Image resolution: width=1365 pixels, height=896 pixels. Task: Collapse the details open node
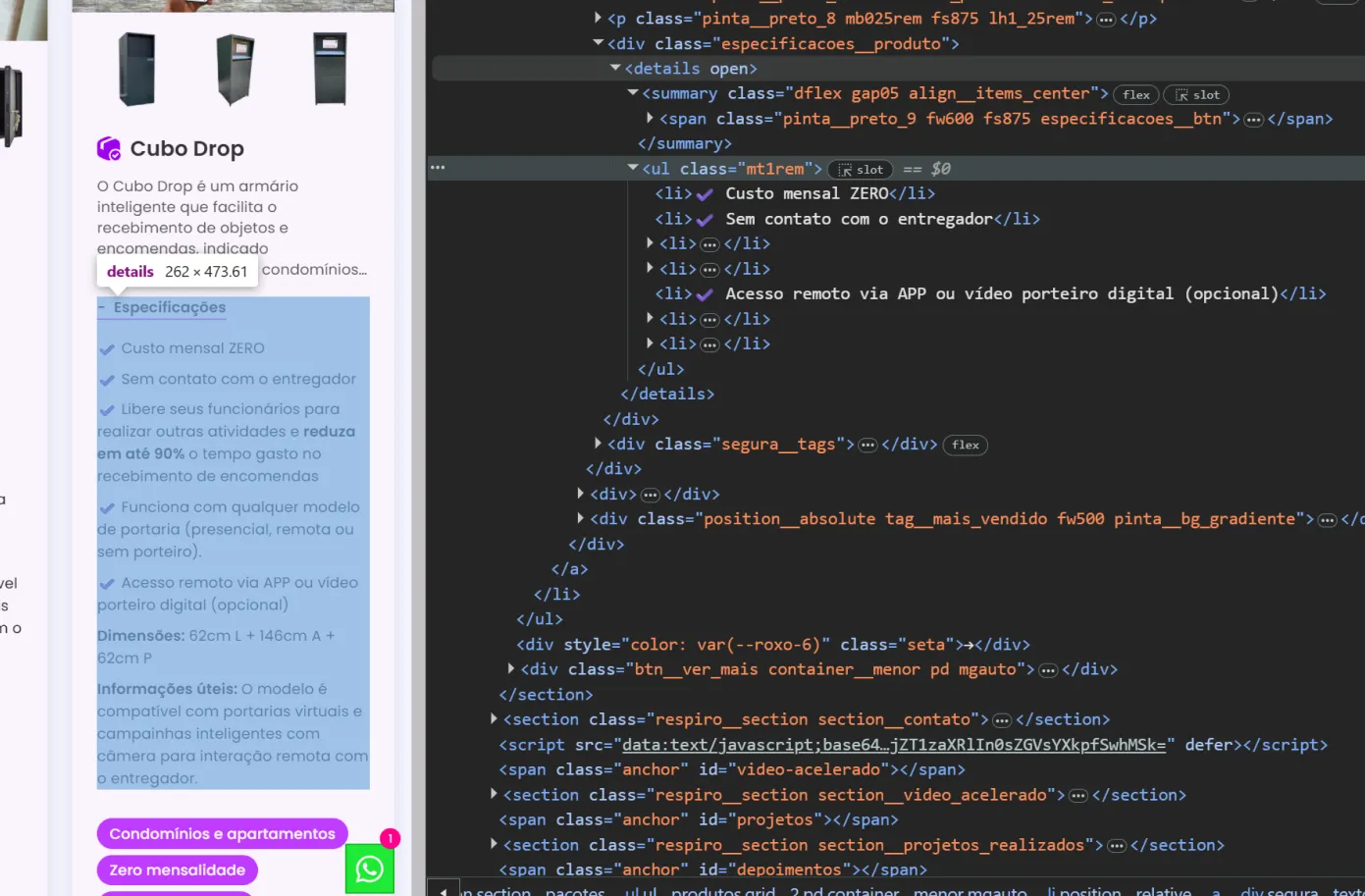pyautogui.click(x=616, y=69)
